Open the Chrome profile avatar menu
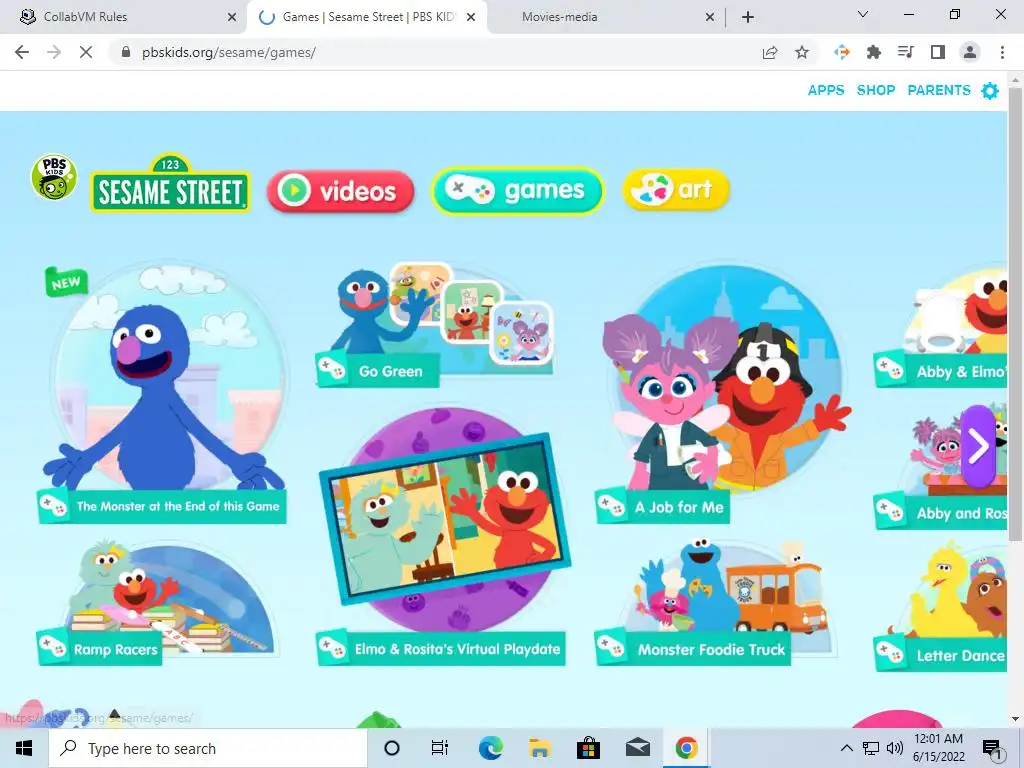The width and height of the screenshot is (1024, 768). pos(970,52)
